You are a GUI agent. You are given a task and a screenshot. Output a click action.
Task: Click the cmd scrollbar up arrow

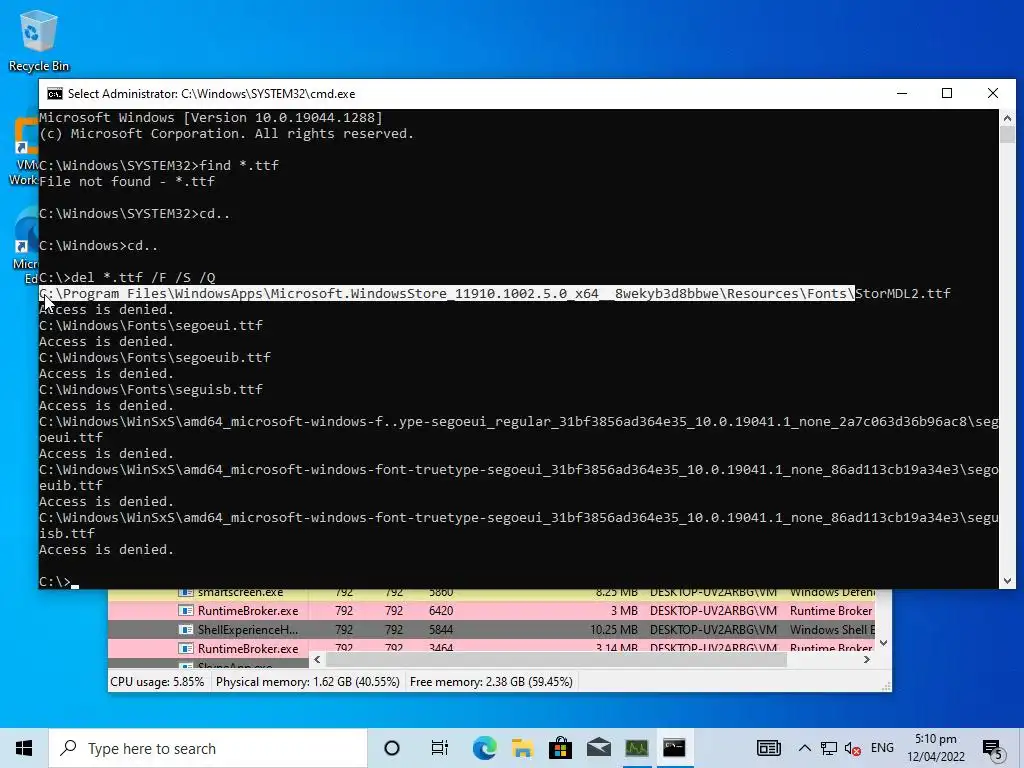(1007, 118)
